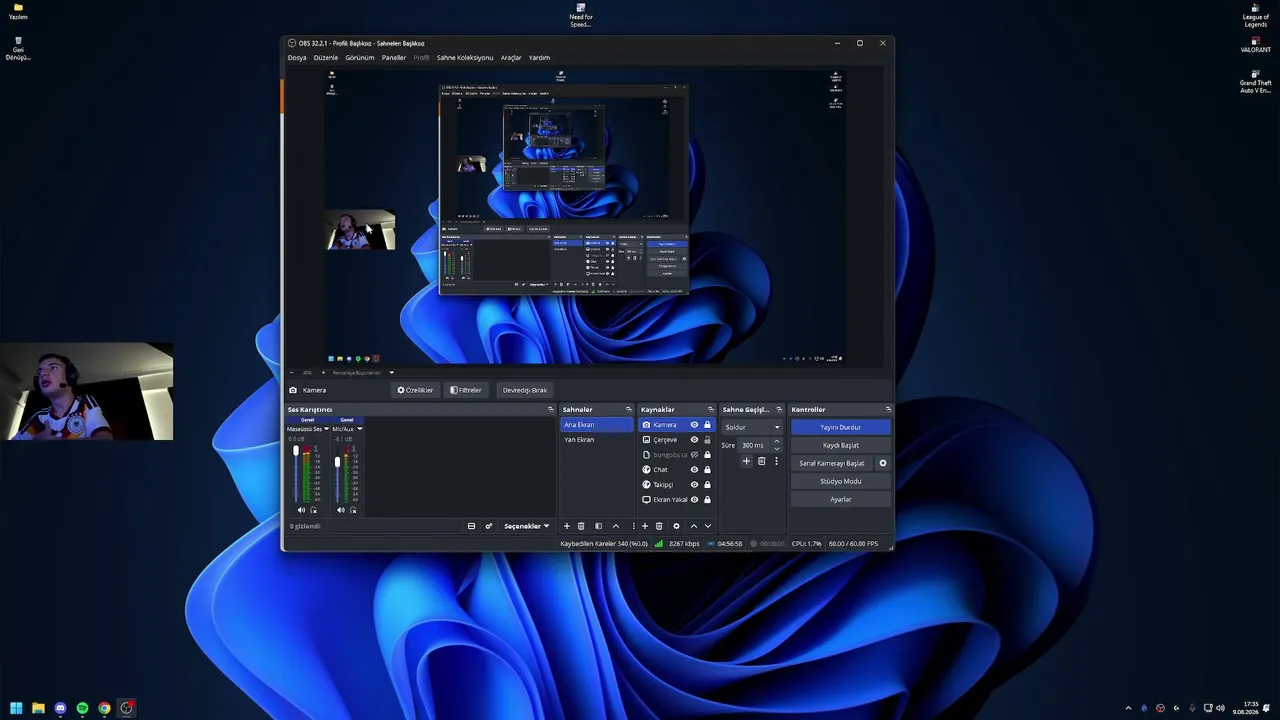Toggle visibility of the Takipçi source

coord(694,485)
